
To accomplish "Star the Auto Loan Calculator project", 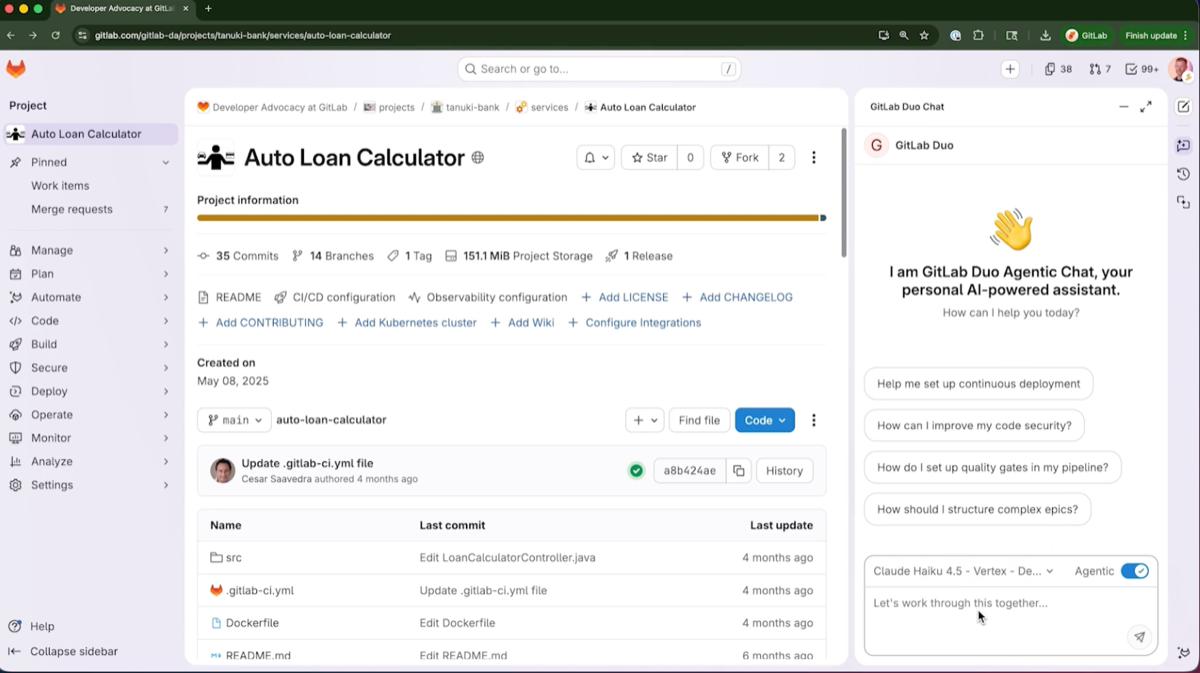I will [x=649, y=158].
